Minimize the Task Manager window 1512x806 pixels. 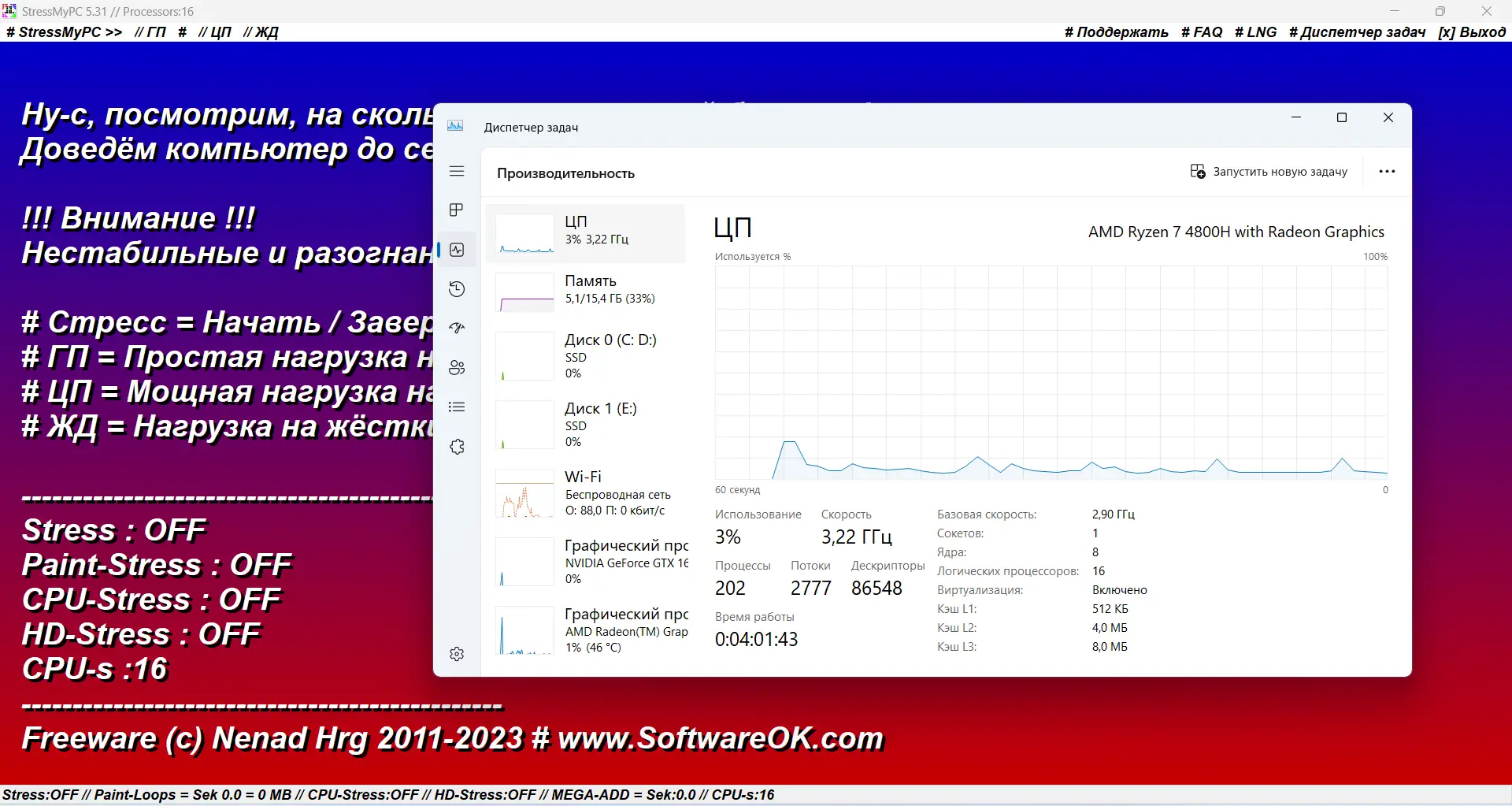(x=1296, y=117)
